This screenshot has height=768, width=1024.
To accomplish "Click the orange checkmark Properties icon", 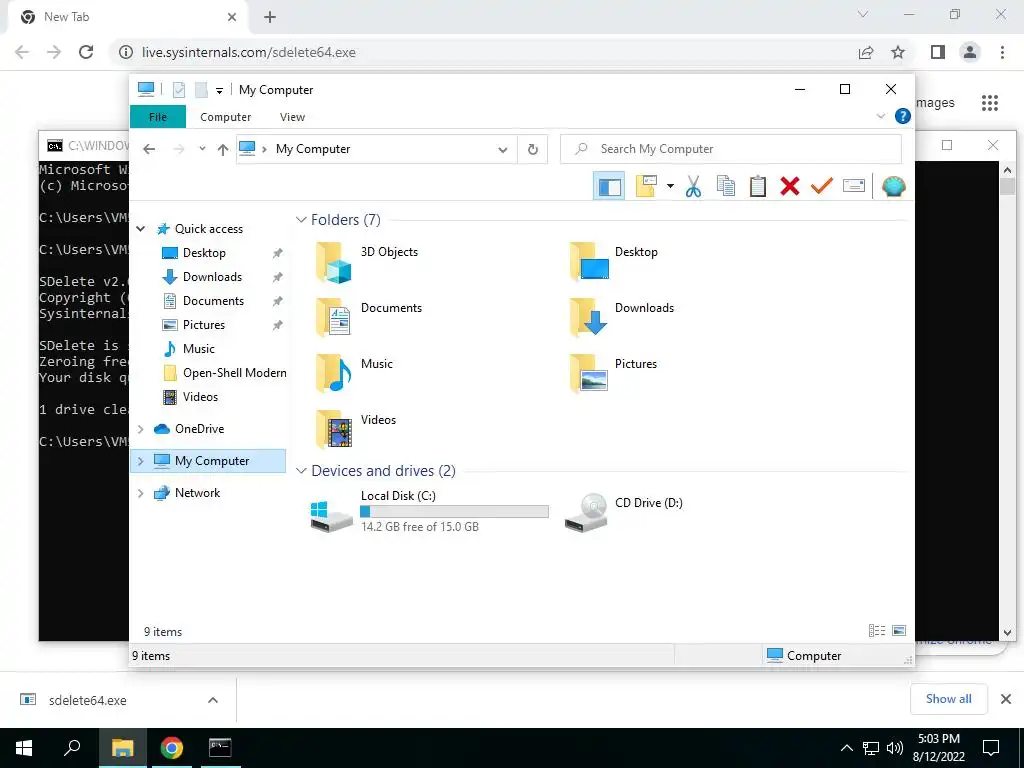I will tap(822, 186).
